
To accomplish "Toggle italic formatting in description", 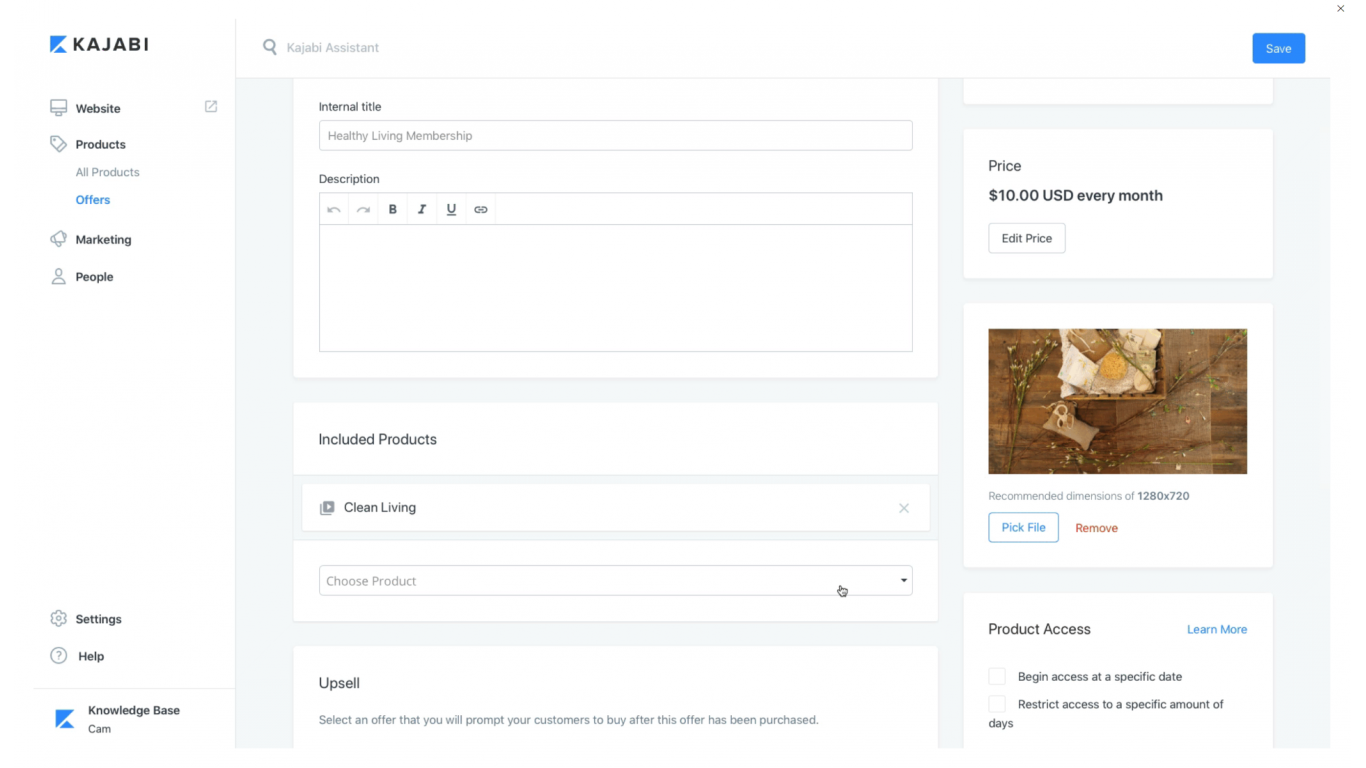I will pyautogui.click(x=422, y=209).
